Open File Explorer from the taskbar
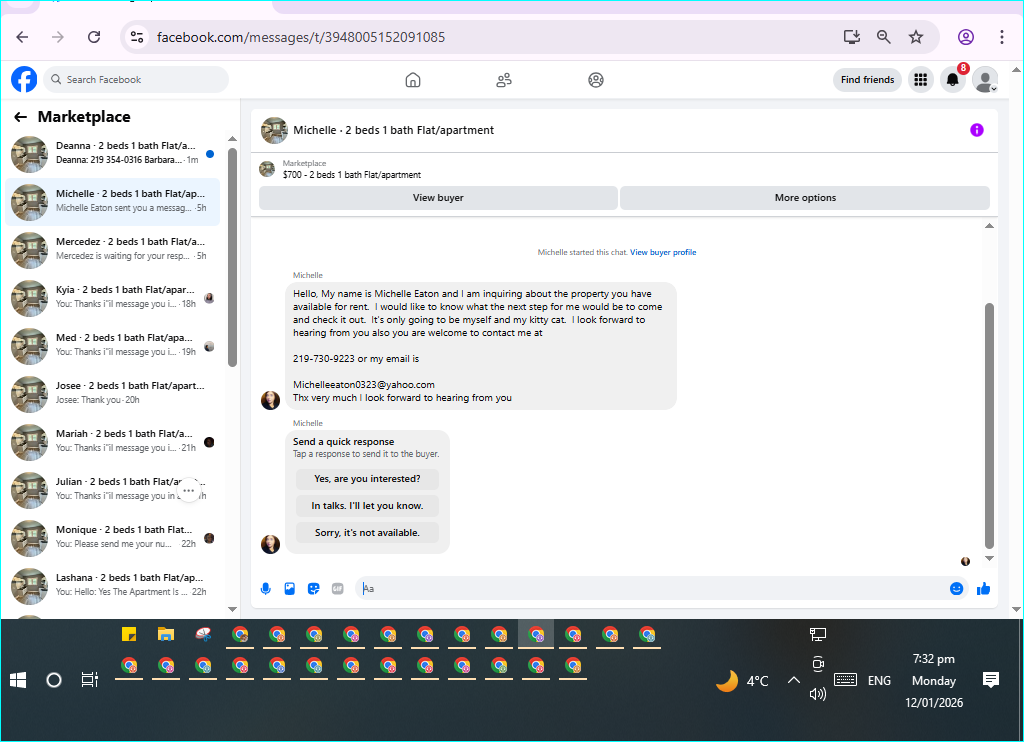Screen dimensions: 1024x742 click(166, 634)
